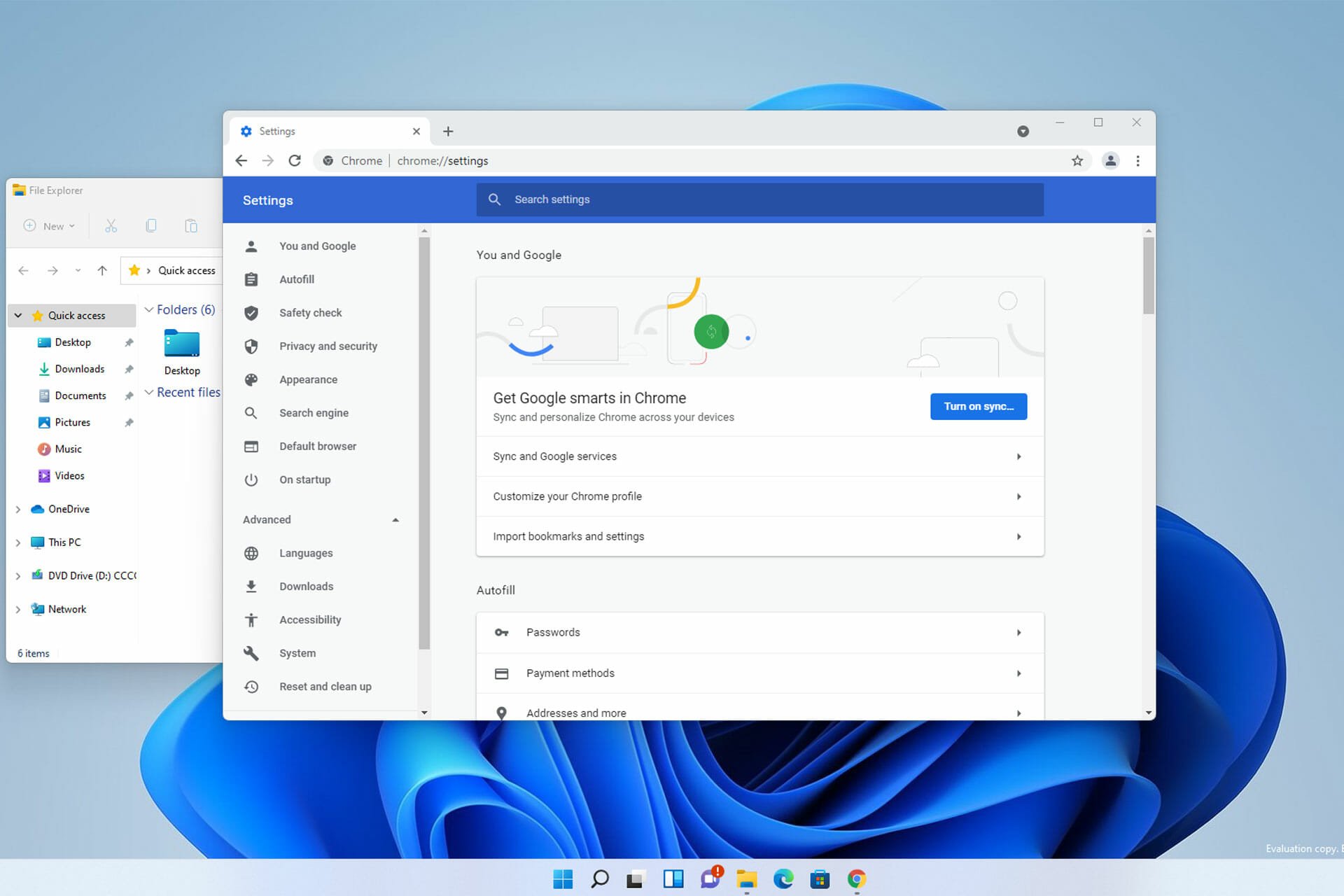Click the Chrome browser icon in taskbar

[x=855, y=879]
